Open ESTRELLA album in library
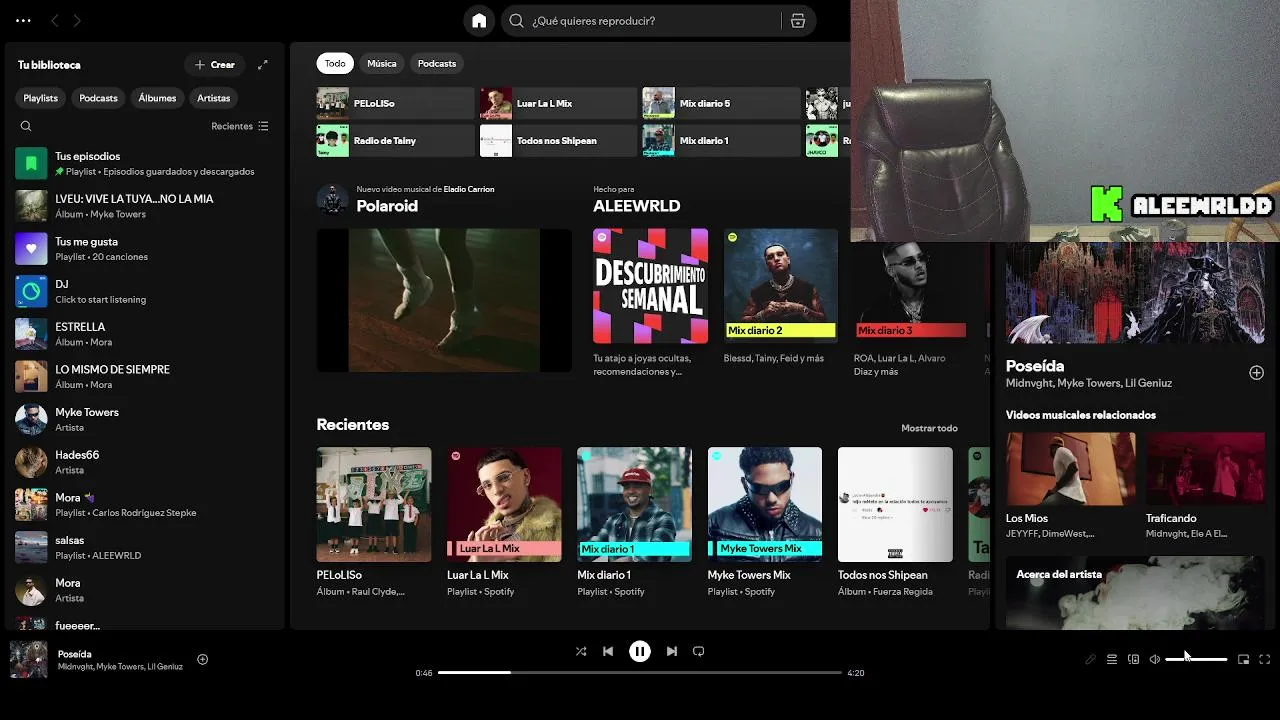 (145, 334)
